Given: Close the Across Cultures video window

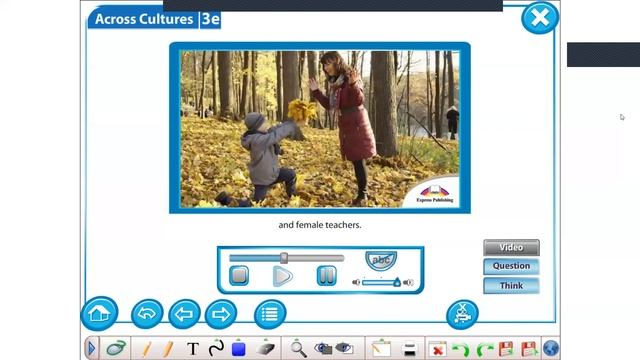Looking at the screenshot, I should (x=540, y=18).
